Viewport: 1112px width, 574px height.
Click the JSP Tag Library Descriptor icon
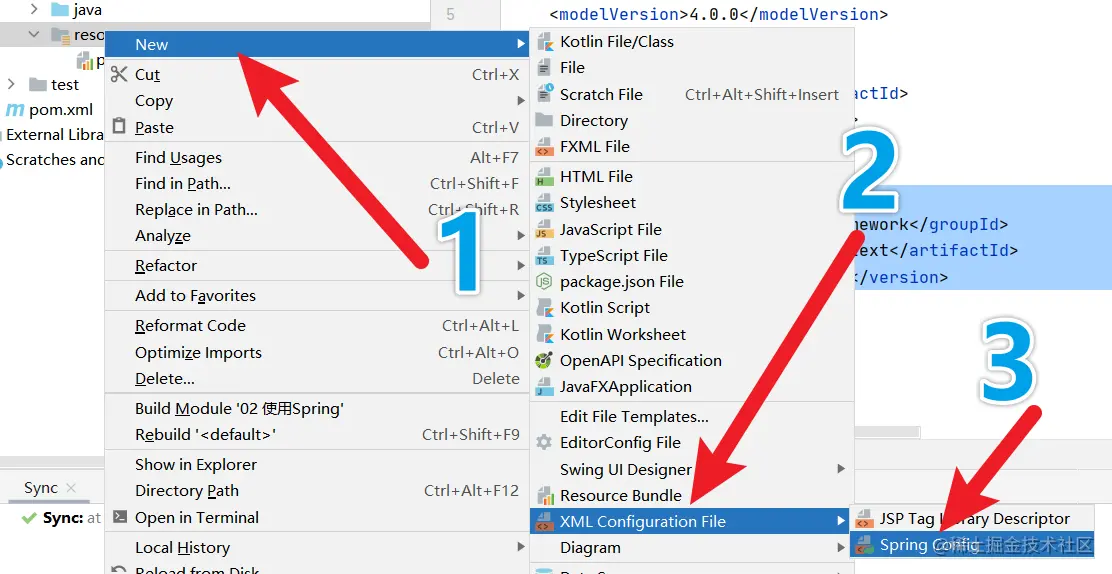(x=864, y=519)
